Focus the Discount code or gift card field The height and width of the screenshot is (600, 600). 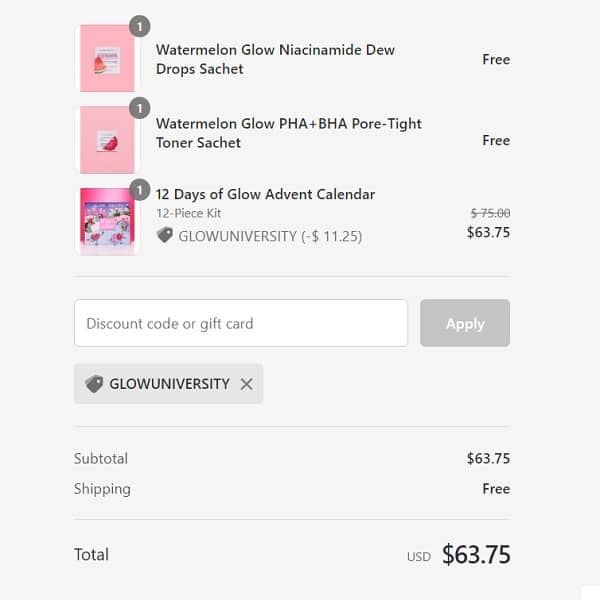click(240, 323)
